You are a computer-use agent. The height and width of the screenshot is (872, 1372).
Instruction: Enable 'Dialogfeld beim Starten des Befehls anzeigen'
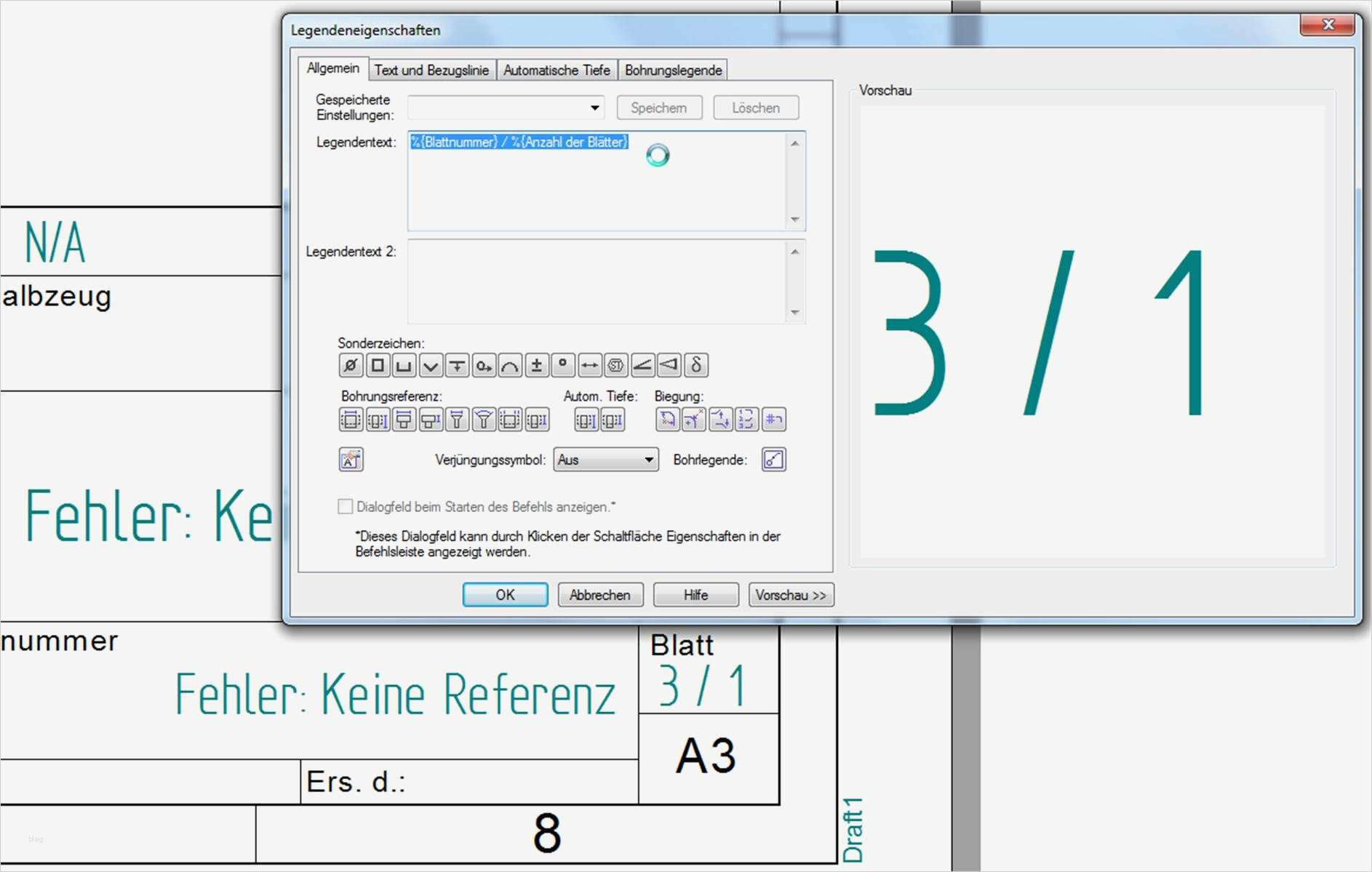coord(345,507)
